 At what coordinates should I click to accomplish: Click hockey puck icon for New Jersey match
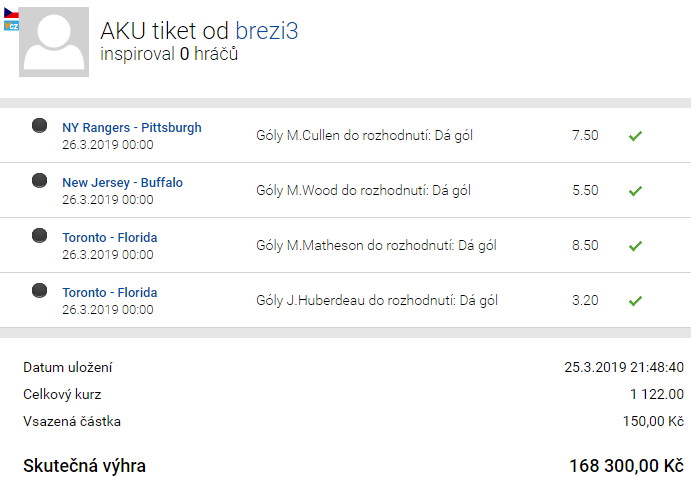(x=40, y=181)
